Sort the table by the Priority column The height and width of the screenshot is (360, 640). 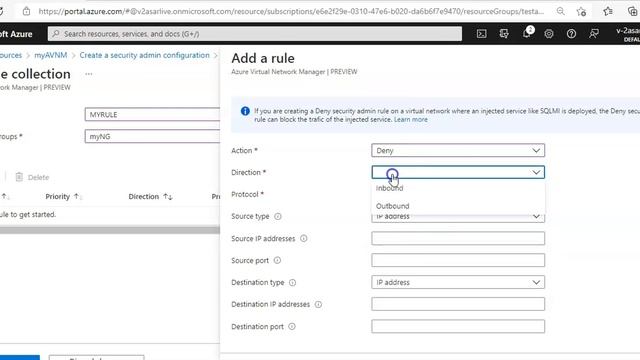(x=63, y=197)
